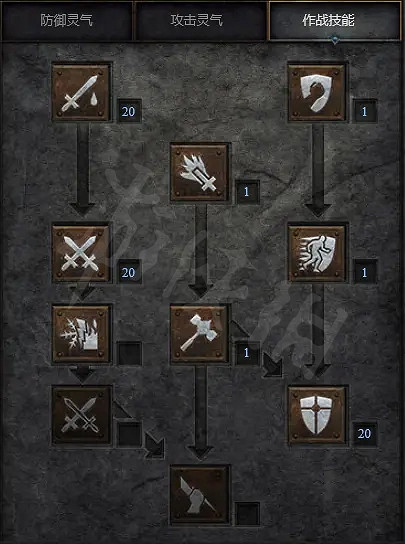Select the Fist of the Heavens skill icon
The image size is (405, 544).
click(x=200, y=495)
